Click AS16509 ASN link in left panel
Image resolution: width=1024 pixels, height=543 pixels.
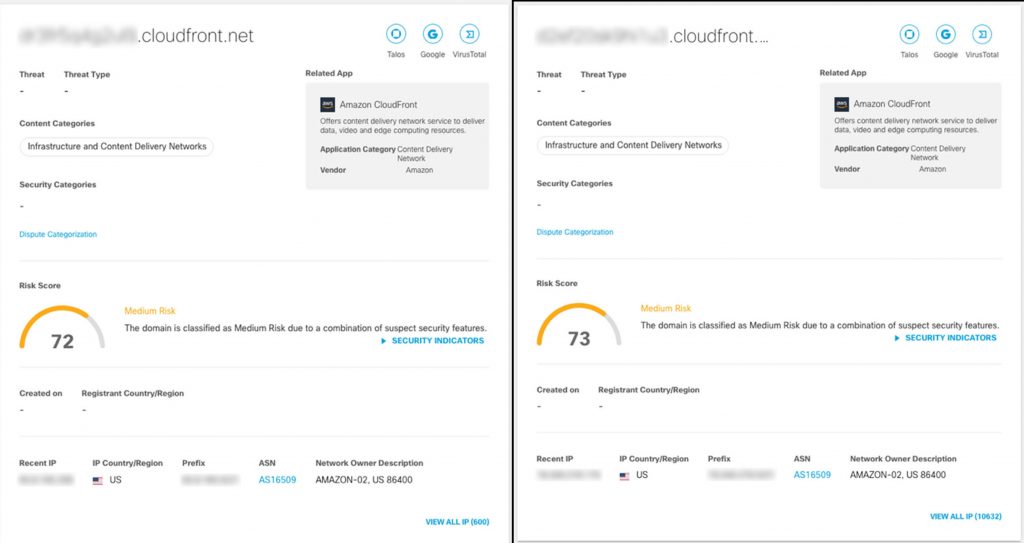click(x=278, y=480)
